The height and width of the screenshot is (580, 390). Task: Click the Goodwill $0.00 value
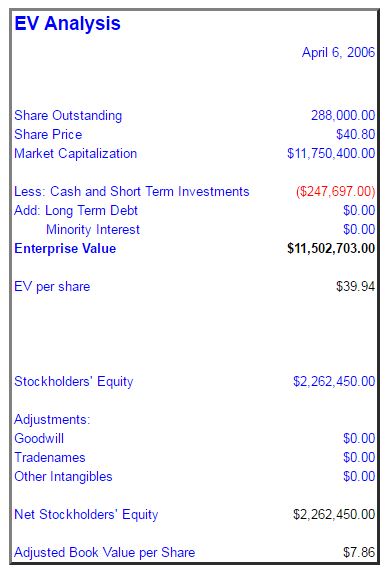click(x=359, y=438)
